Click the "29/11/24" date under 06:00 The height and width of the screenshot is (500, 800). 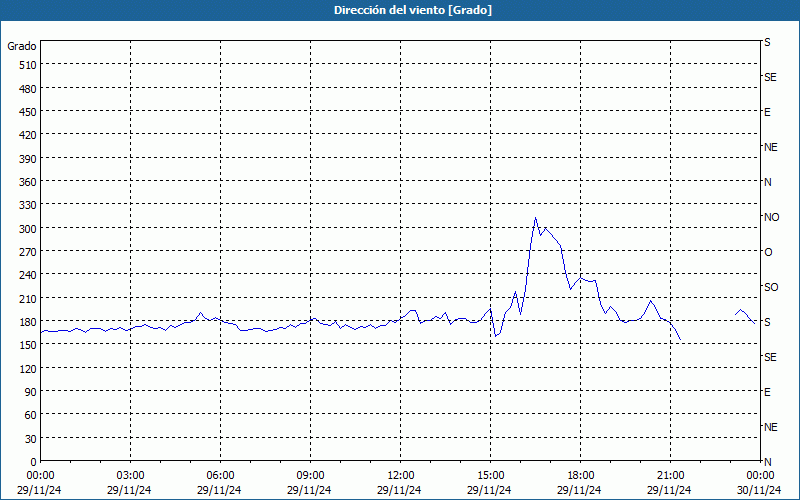[x=219, y=490]
